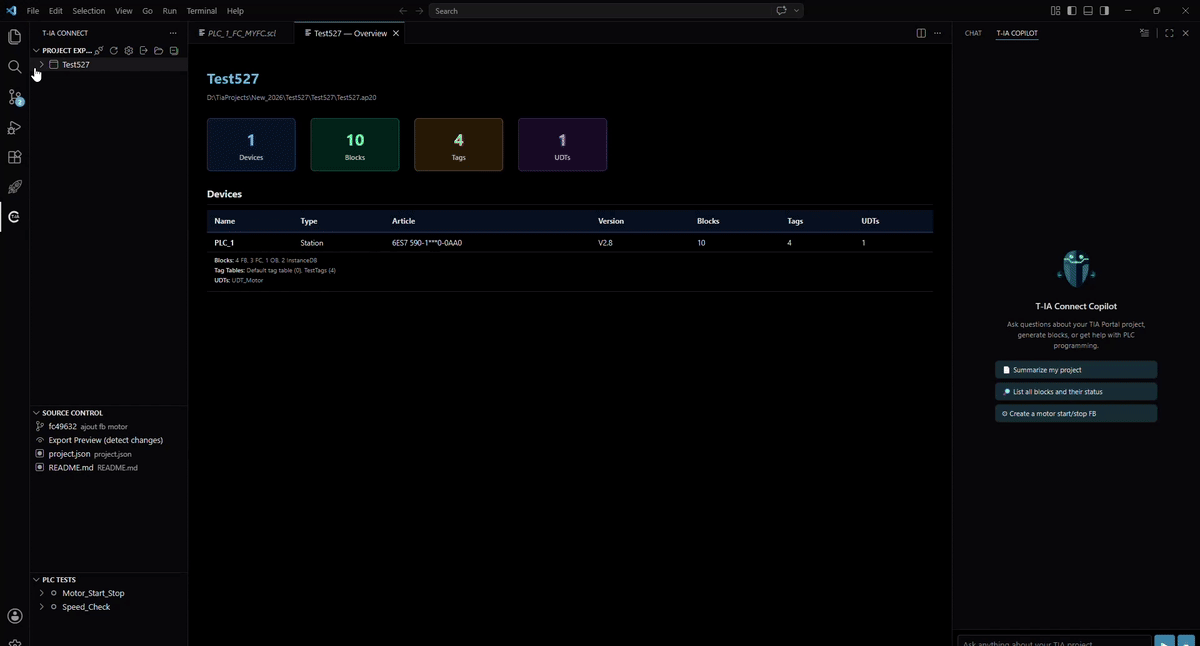Close the Test527 Overview tab
This screenshot has width=1200, height=646.
pos(396,33)
